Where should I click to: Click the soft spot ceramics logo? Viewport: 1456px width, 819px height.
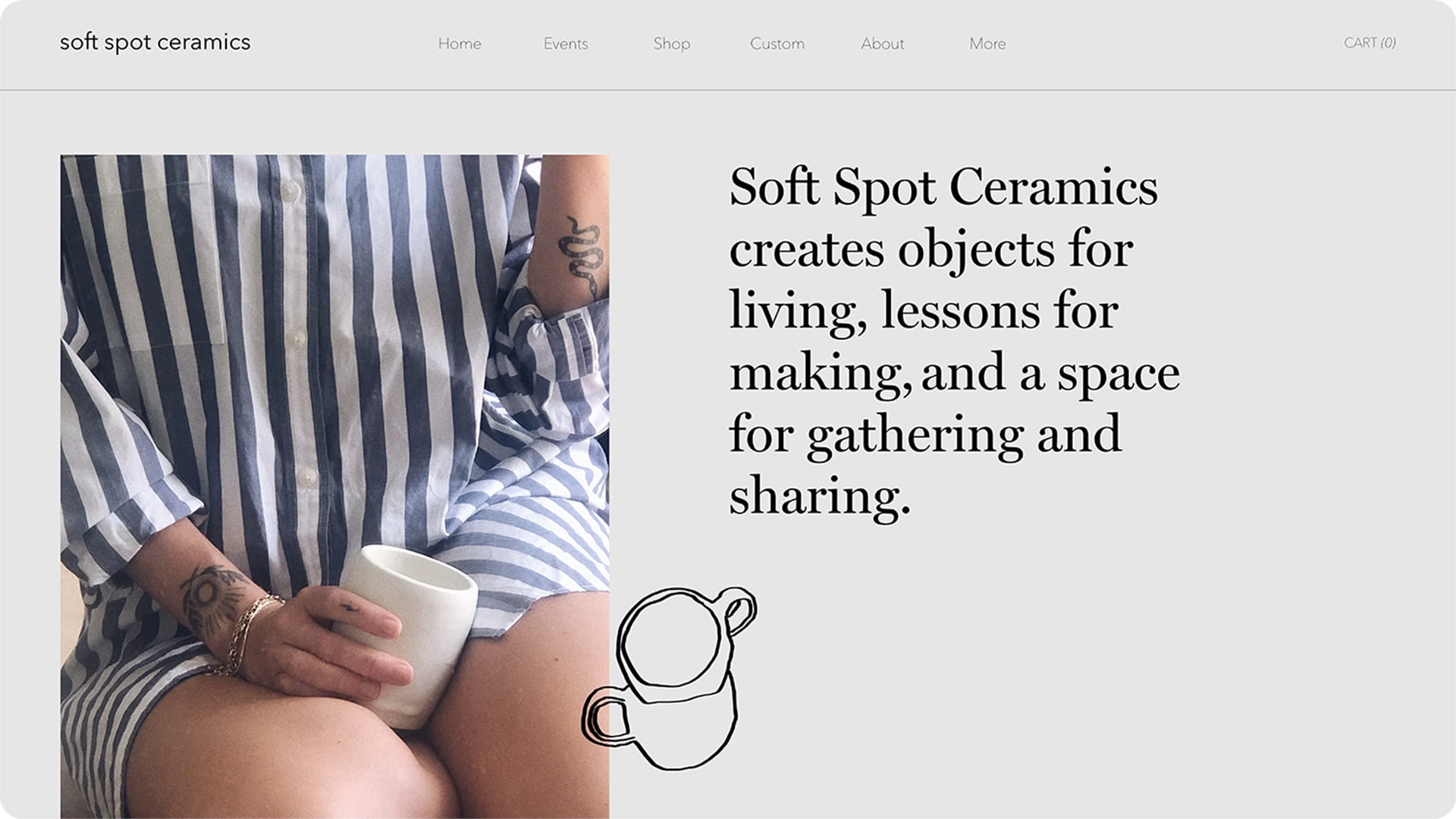155,42
